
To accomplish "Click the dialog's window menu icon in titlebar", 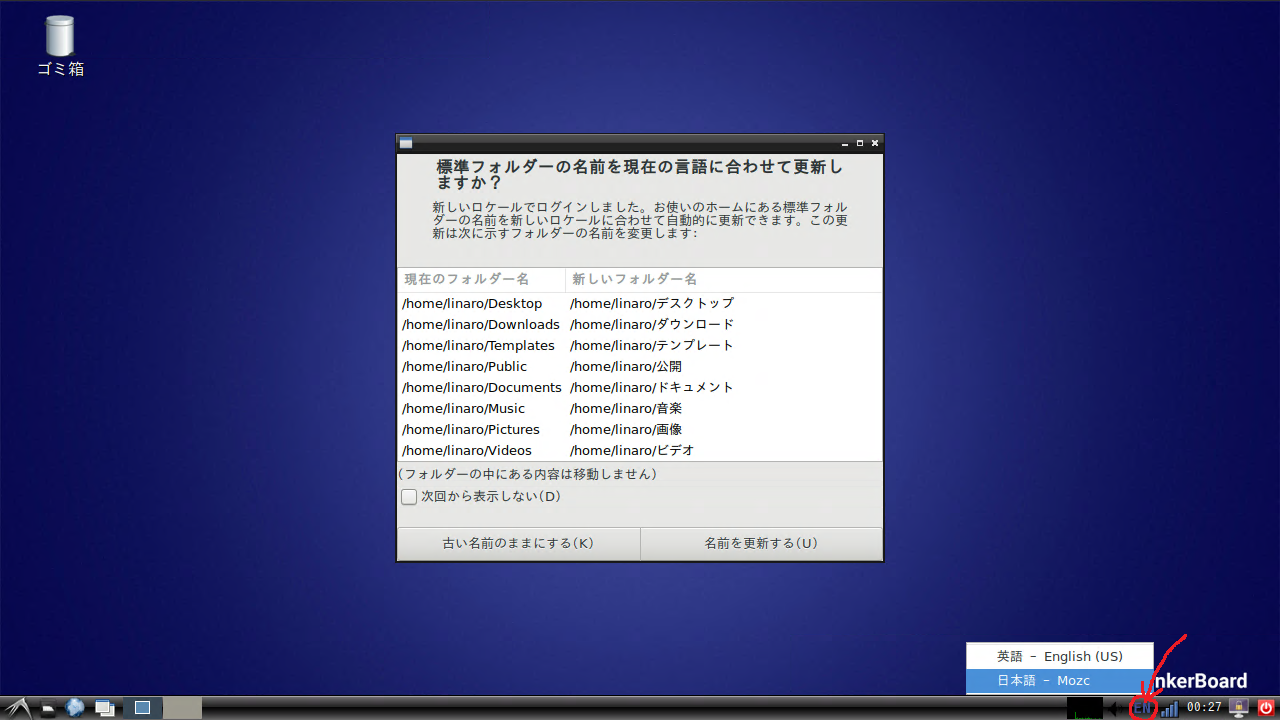I will (406, 143).
